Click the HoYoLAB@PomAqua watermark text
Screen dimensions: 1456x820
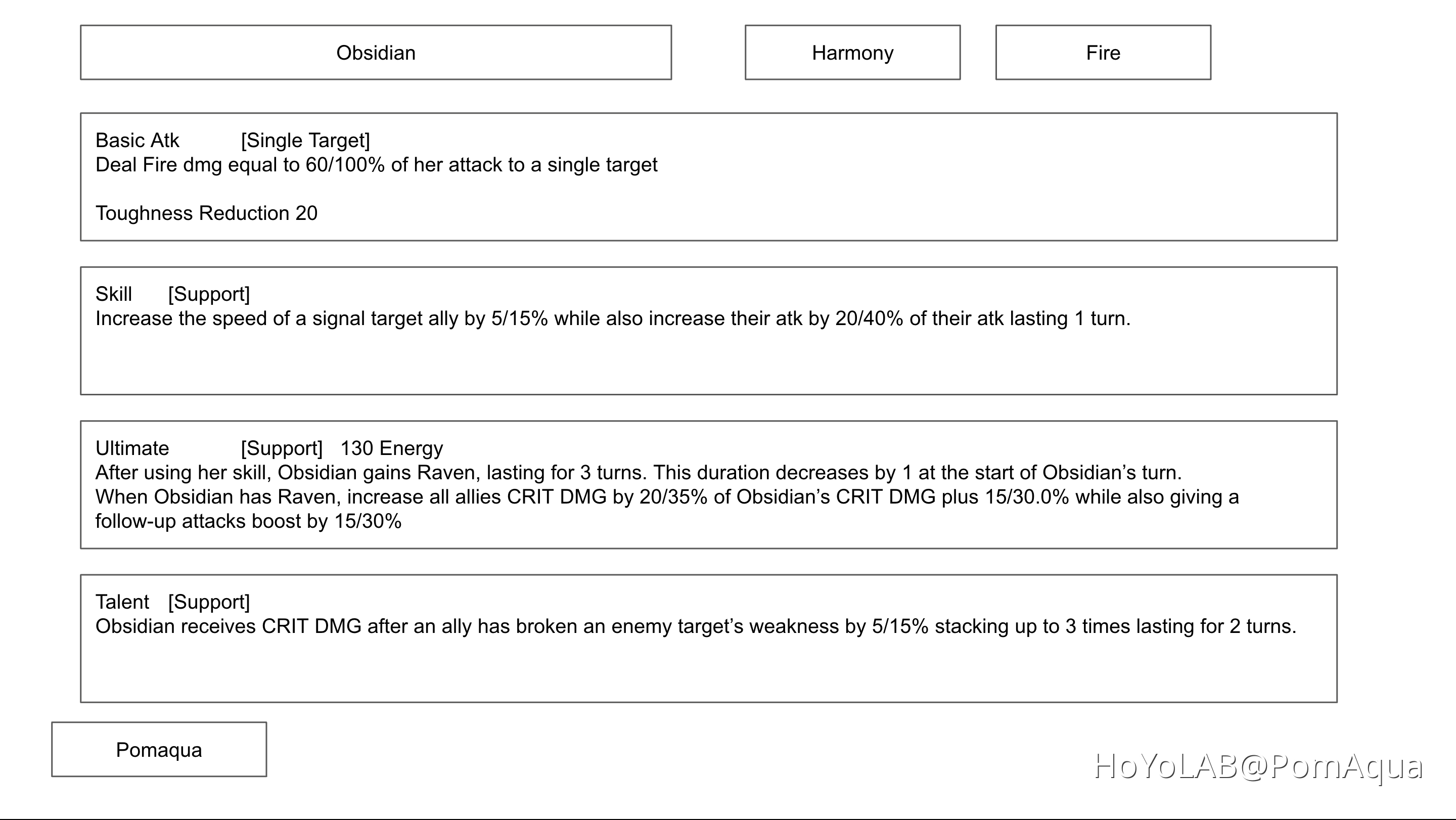point(1258,767)
